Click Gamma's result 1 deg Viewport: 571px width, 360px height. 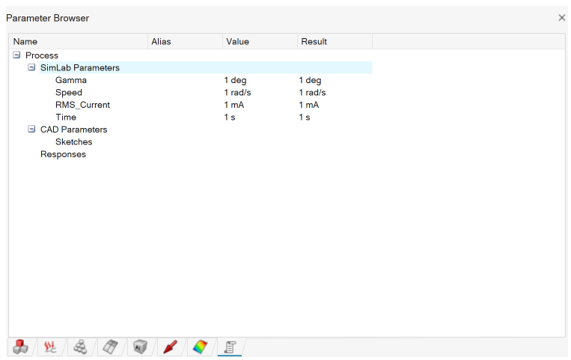pos(310,80)
